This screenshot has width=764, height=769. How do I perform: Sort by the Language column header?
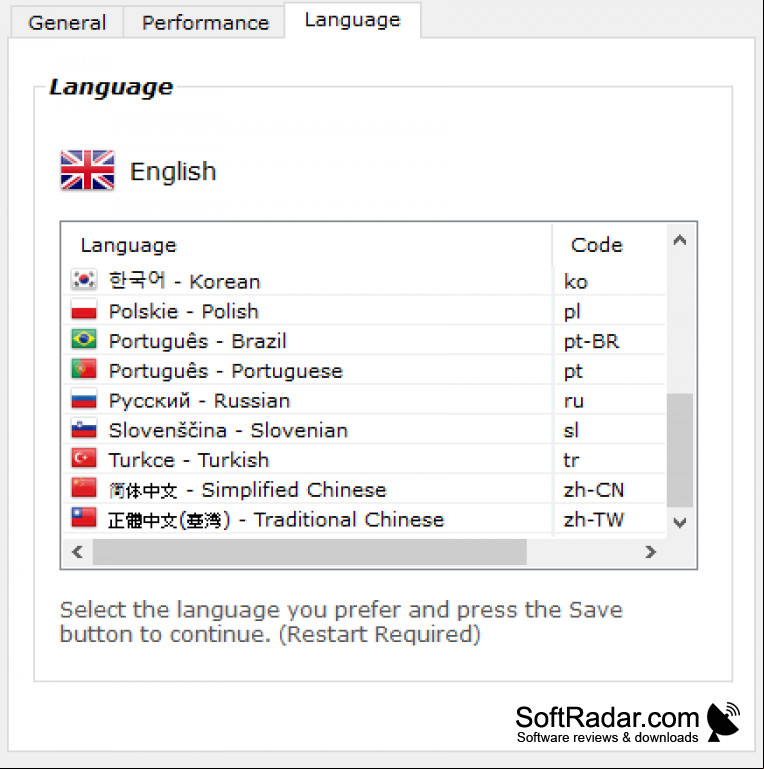[307, 245]
